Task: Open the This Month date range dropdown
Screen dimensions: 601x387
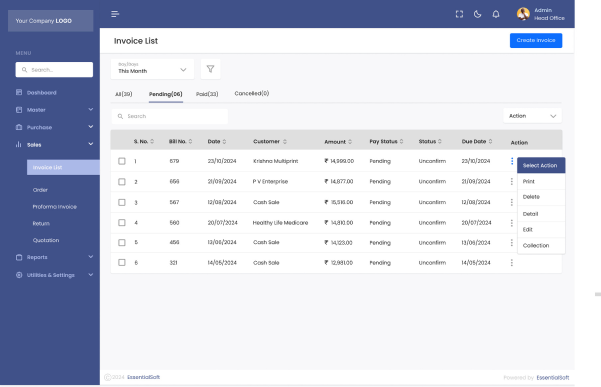Action: click(x=153, y=69)
